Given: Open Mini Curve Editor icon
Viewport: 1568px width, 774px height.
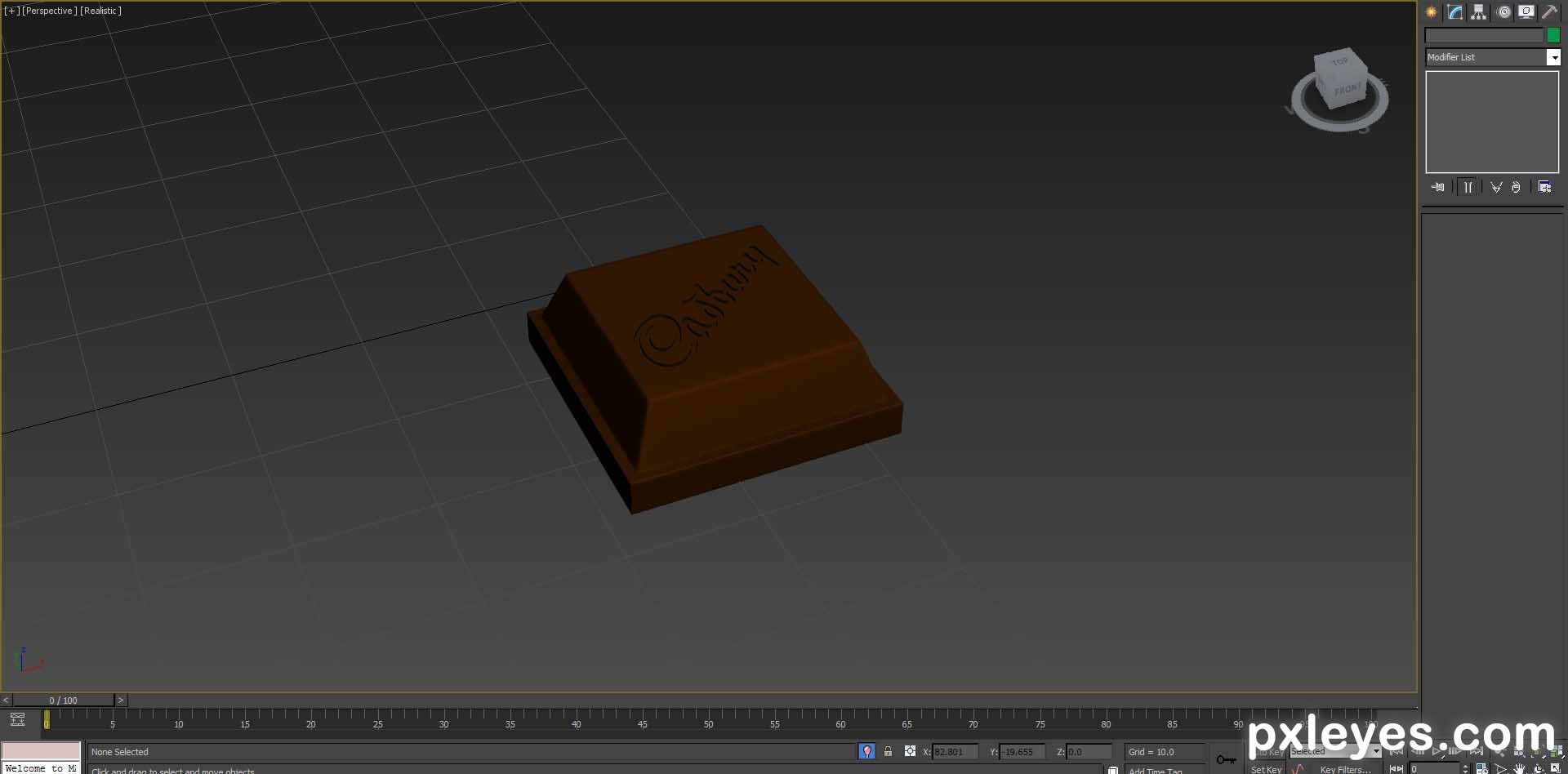Looking at the screenshot, I should pyautogui.click(x=17, y=719).
